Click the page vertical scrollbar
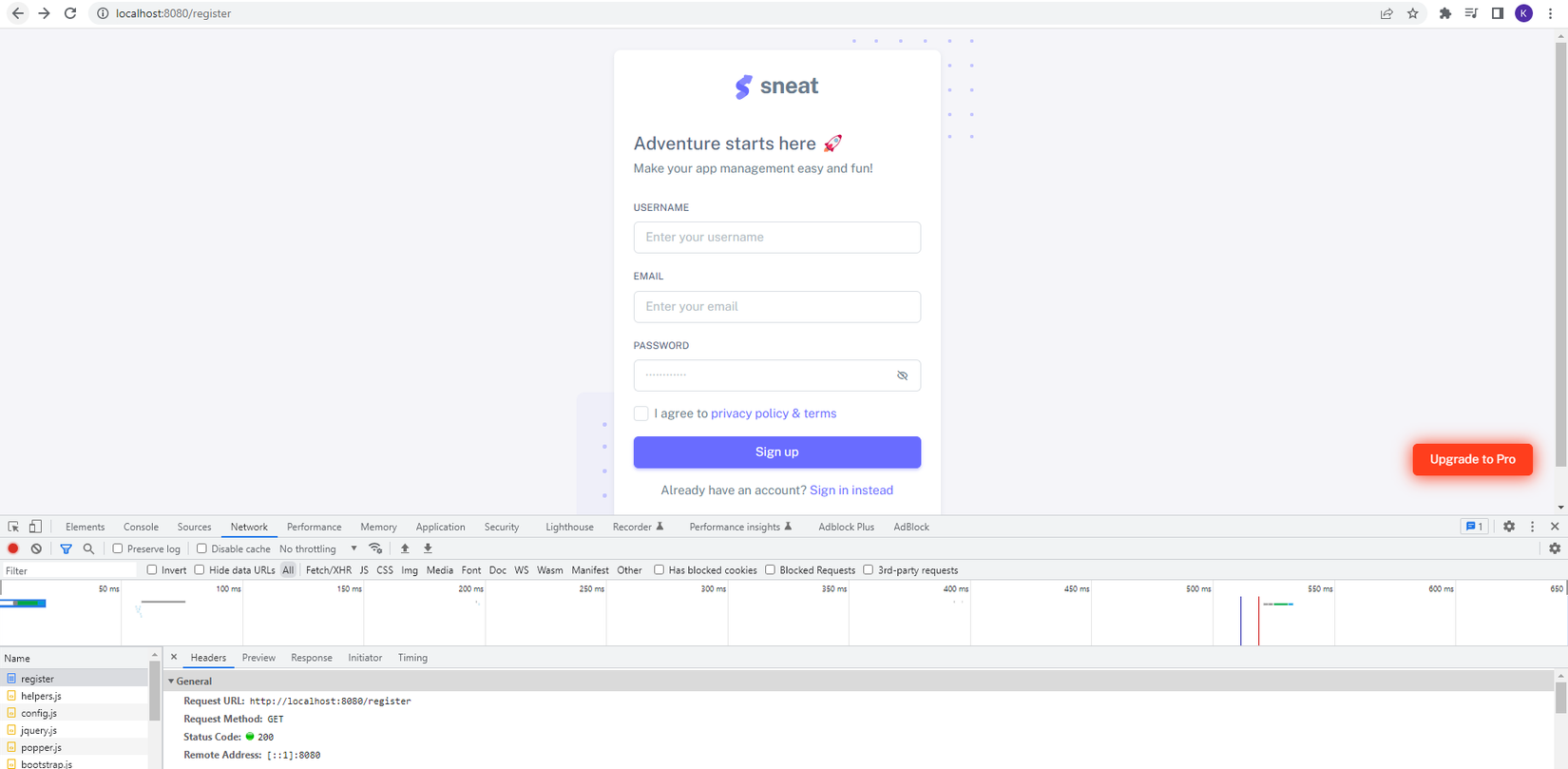This screenshot has height=769, width=1568. [x=1560, y=255]
